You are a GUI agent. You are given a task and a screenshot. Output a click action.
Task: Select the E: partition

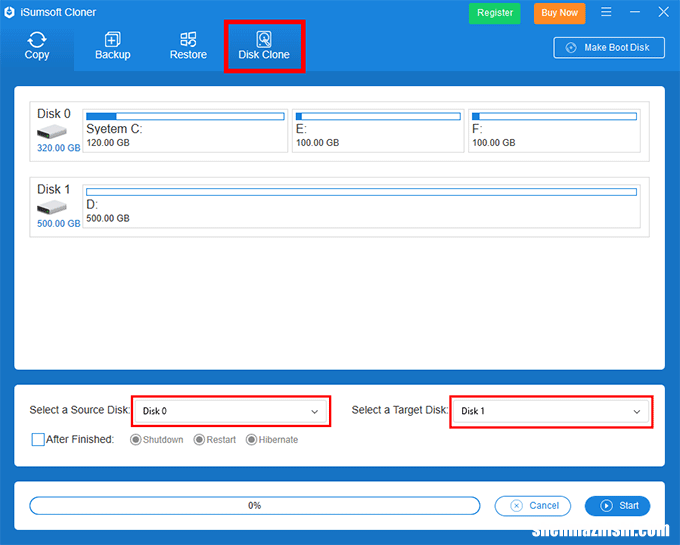(x=378, y=131)
